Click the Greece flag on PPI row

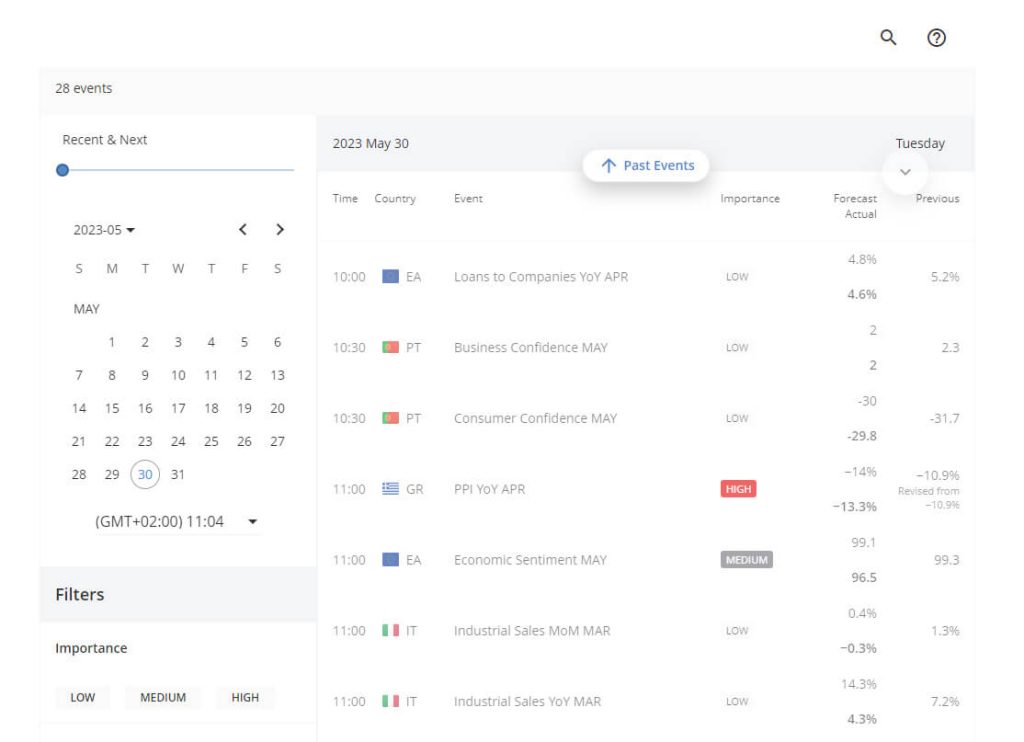pos(390,489)
